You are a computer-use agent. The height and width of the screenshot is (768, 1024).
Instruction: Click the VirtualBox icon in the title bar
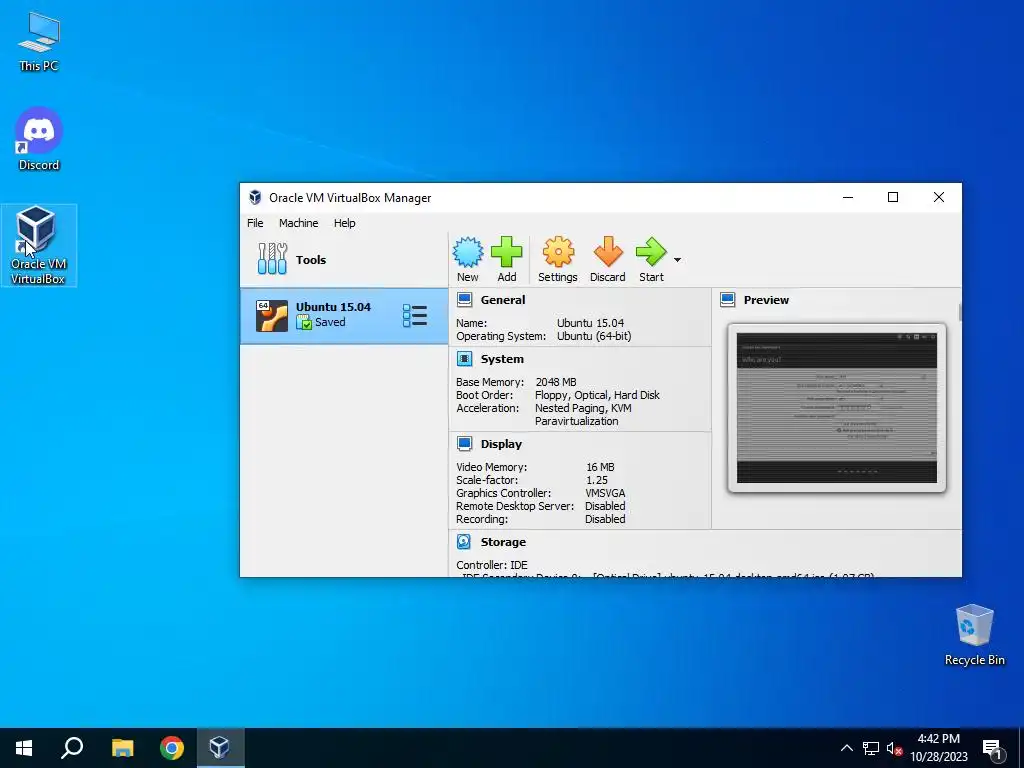(x=255, y=197)
